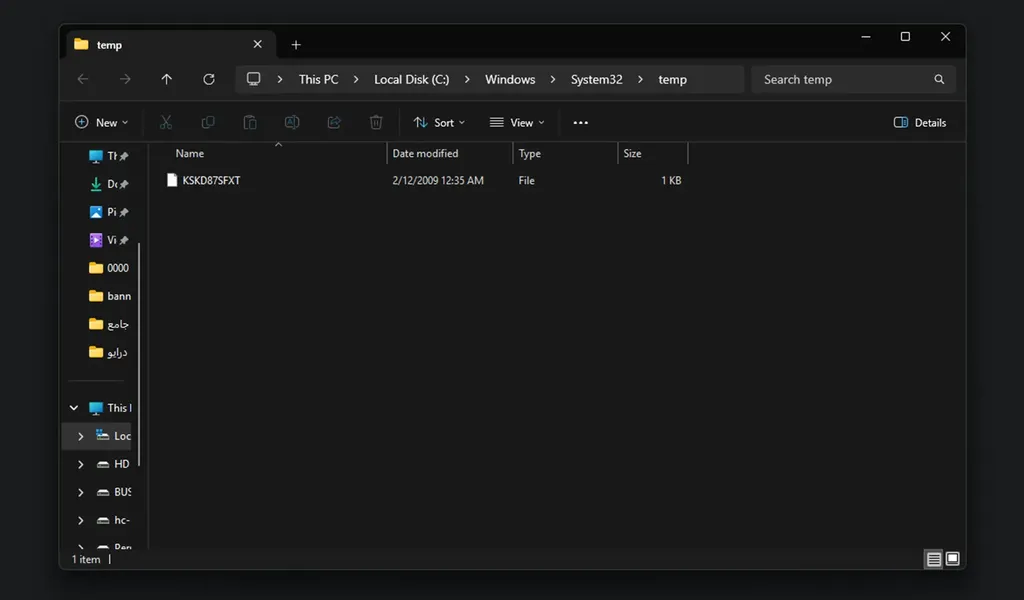This screenshot has height=600, width=1024.
Task: Open the See more ellipsis menu
Action: pos(581,122)
